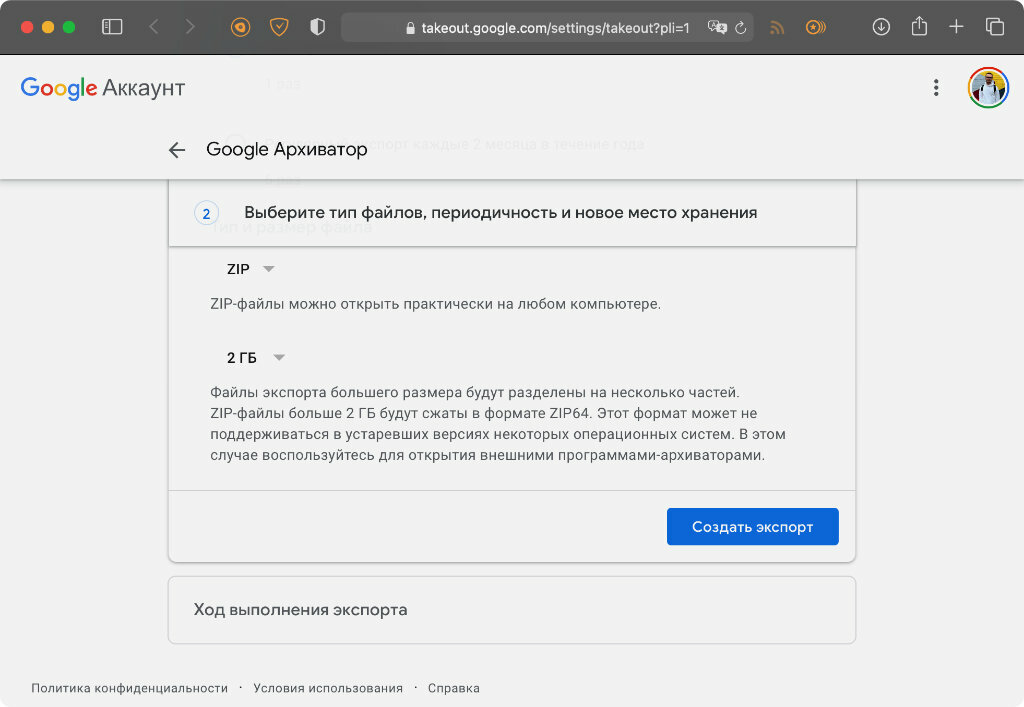Click the Google Аккаунт logo
Image resolution: width=1024 pixels, height=707 pixels.
point(103,87)
